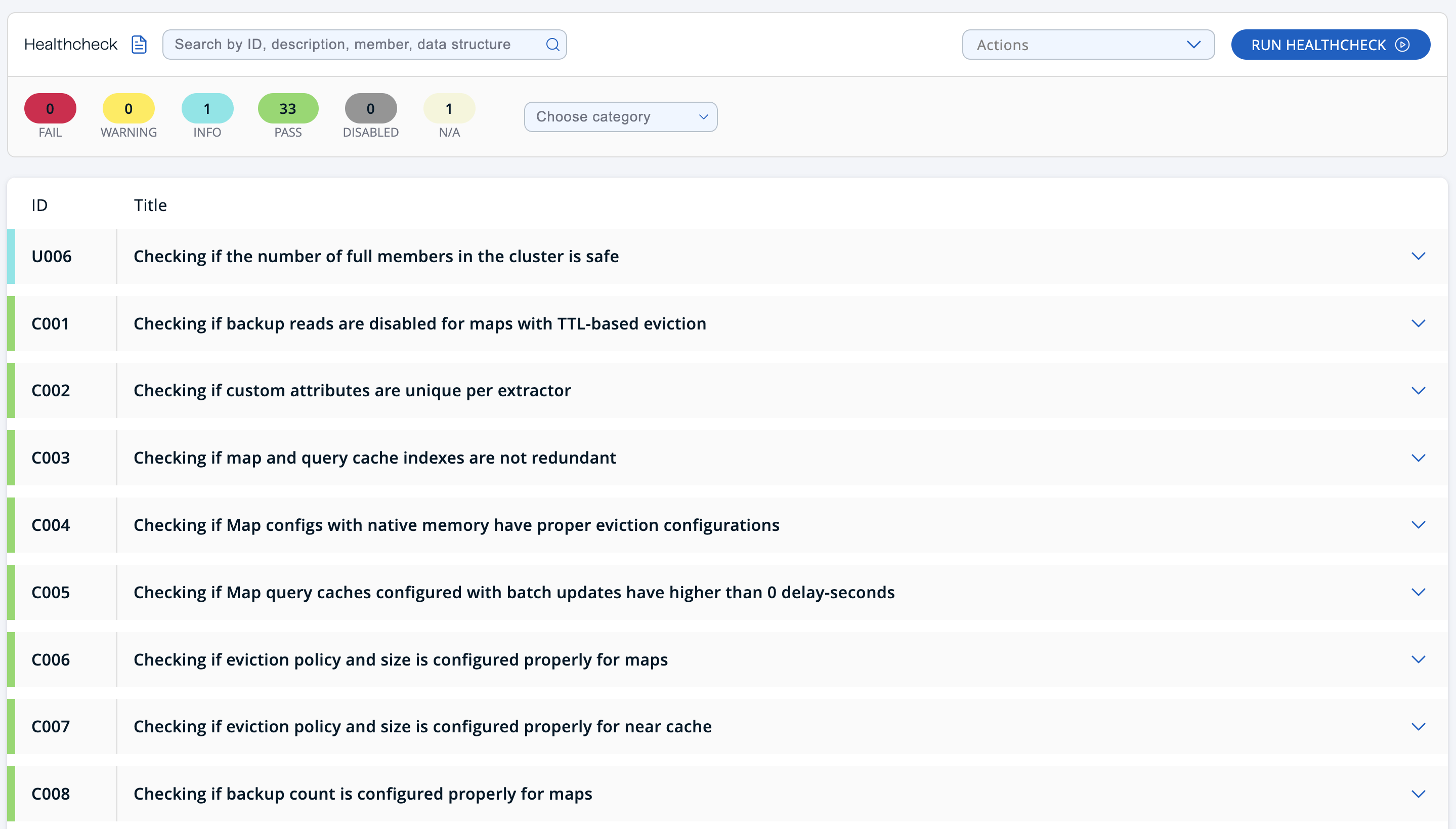The height and width of the screenshot is (829, 1456).
Task: Select the FAIL status badge
Action: pos(50,109)
